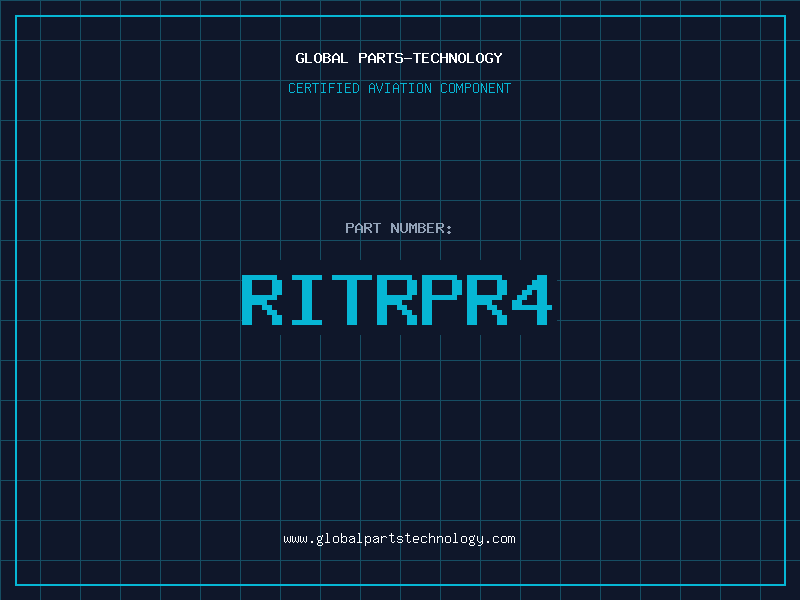Open the www.globalpartstechnology.com link

tap(399, 539)
